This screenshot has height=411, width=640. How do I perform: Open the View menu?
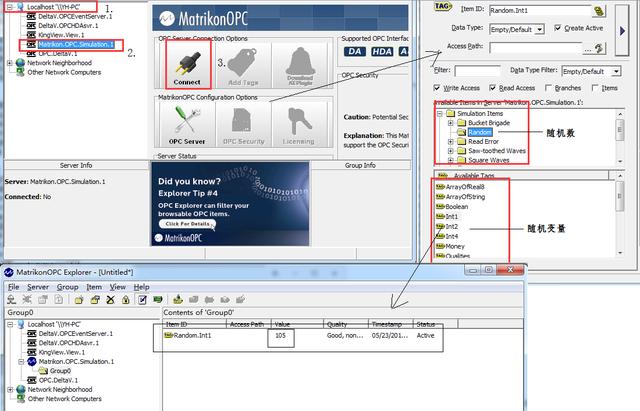[x=118, y=287]
